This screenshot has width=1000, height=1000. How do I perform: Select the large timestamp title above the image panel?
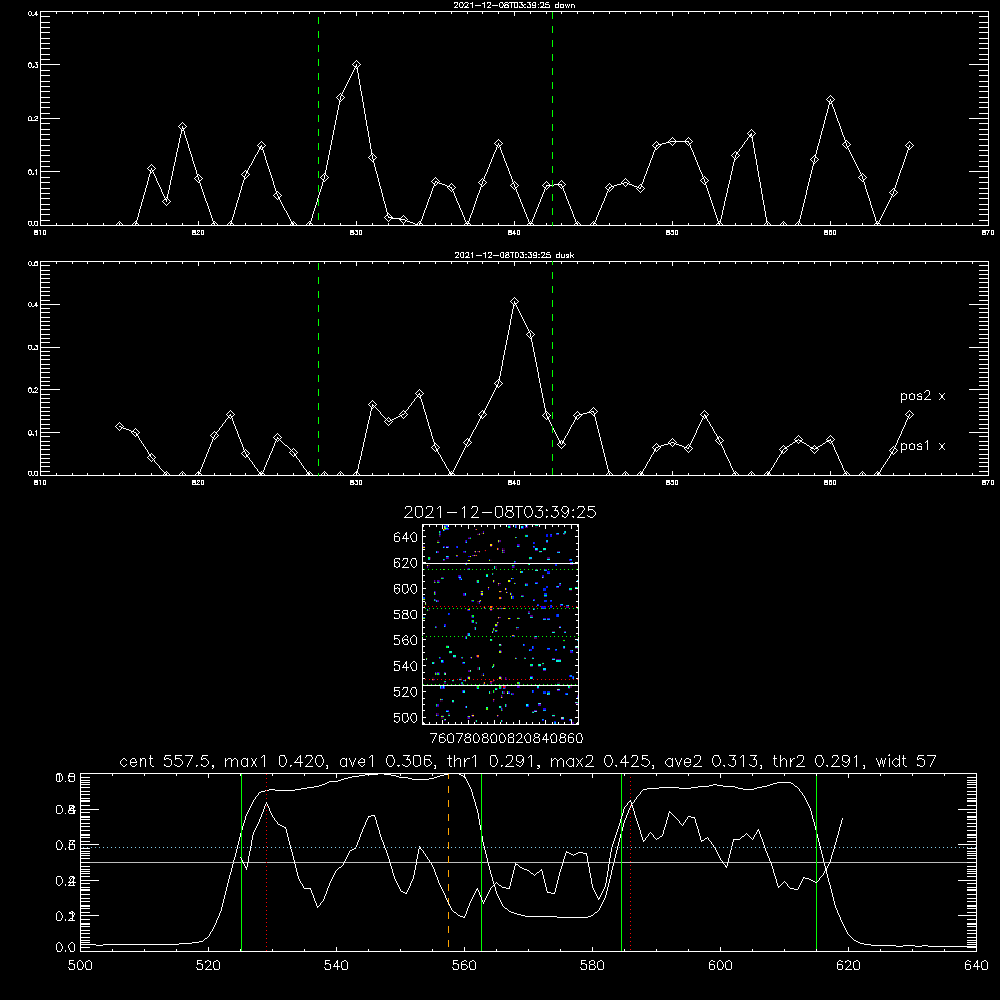point(500,512)
